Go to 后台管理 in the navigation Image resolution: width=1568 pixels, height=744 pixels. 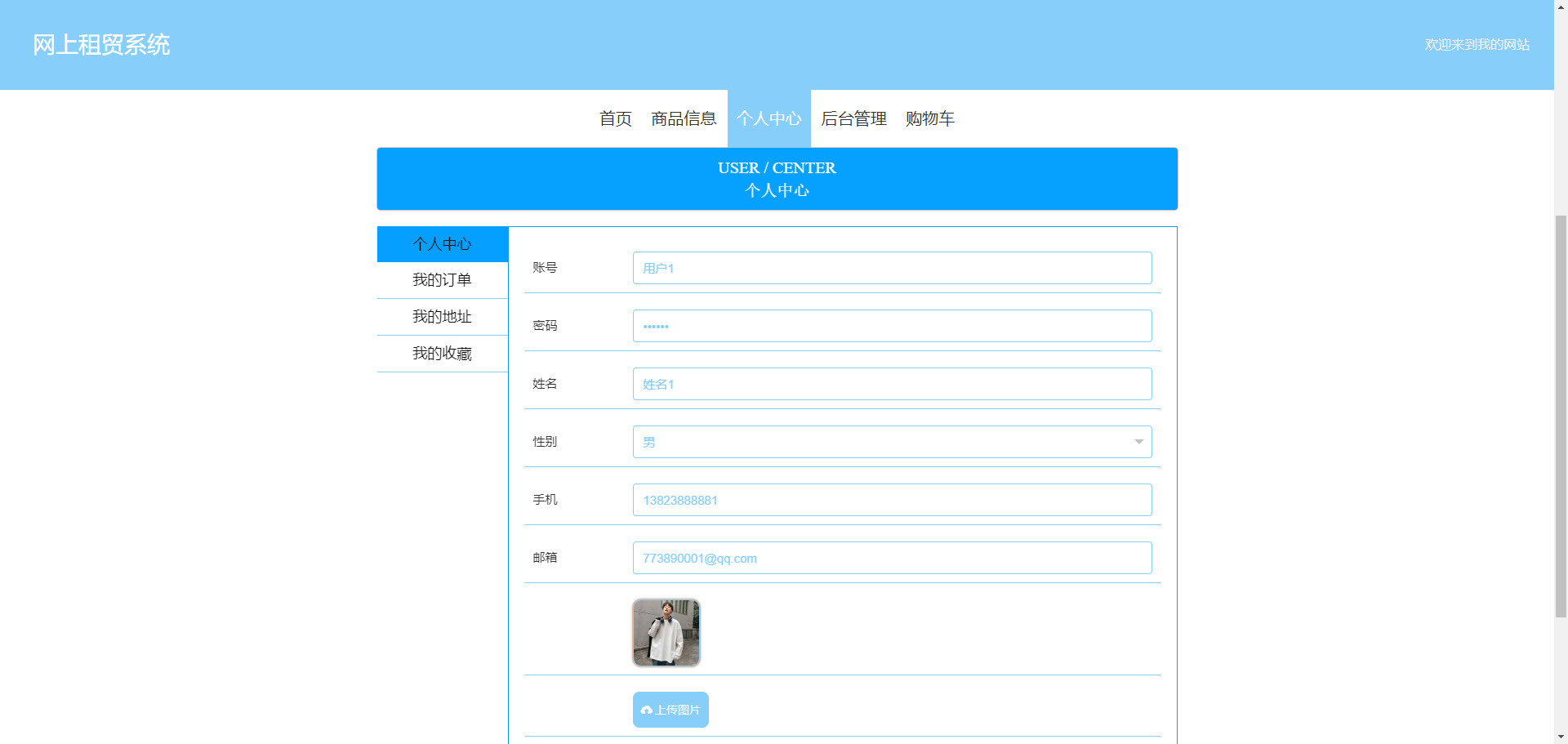853,118
